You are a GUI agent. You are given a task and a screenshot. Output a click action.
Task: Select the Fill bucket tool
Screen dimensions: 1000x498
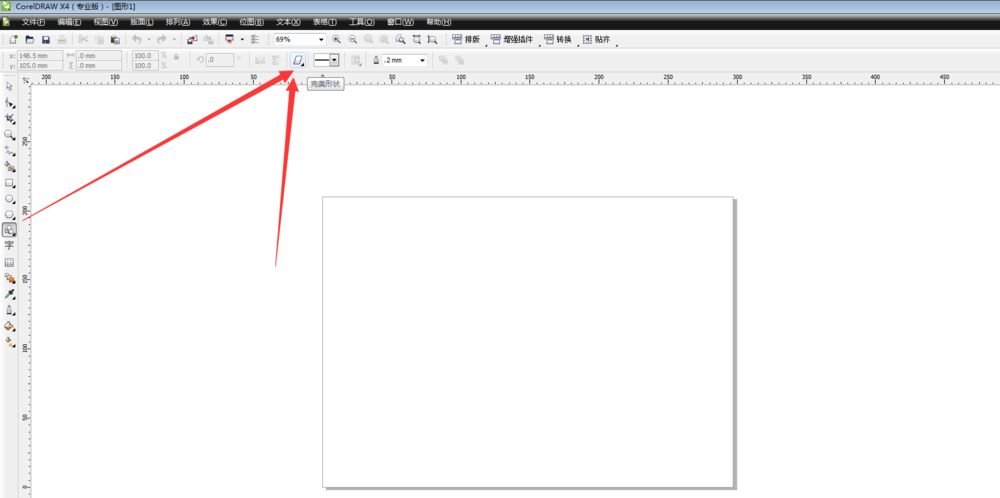click(10, 326)
